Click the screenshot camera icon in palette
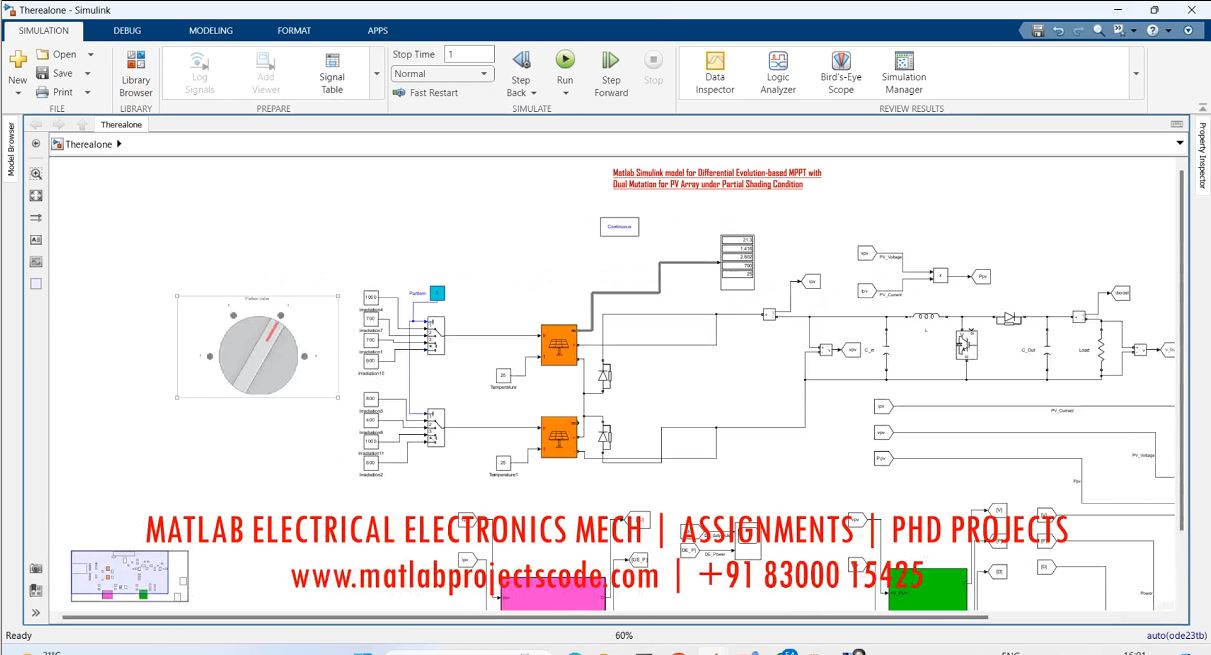Screen dimensions: 1211x655 pyautogui.click(x=36, y=568)
